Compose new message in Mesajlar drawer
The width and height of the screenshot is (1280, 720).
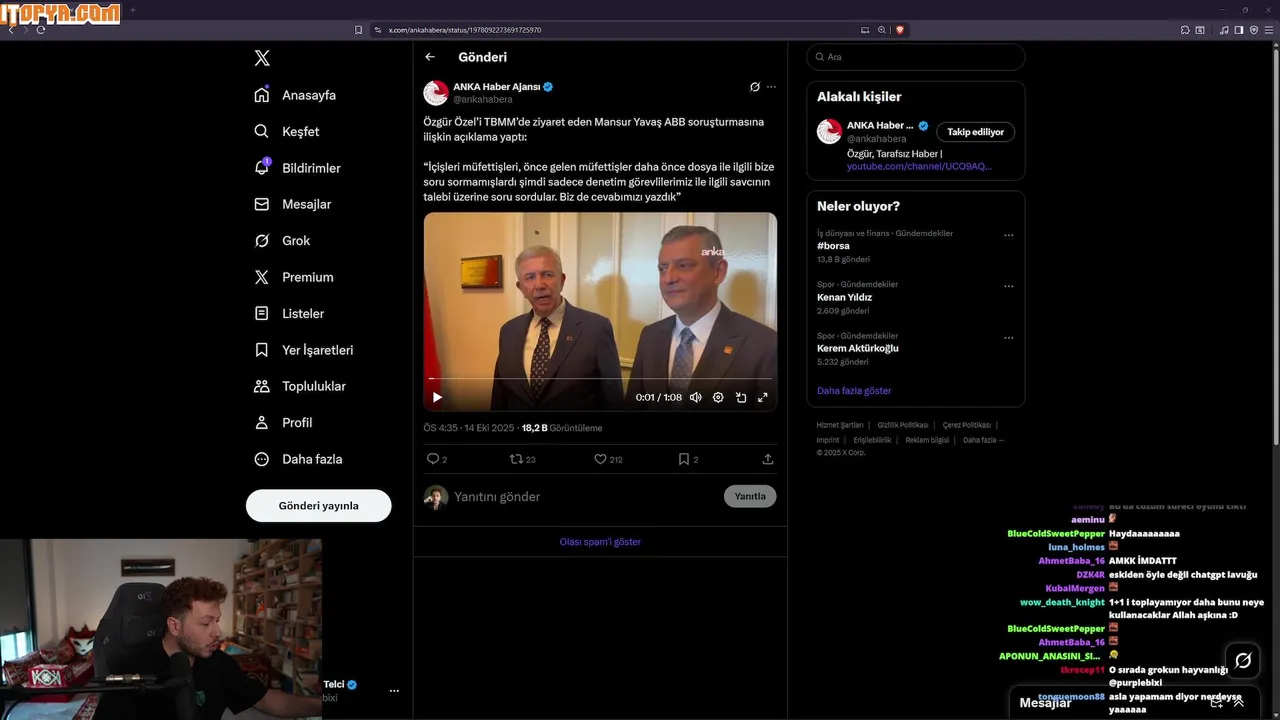[1217, 703]
